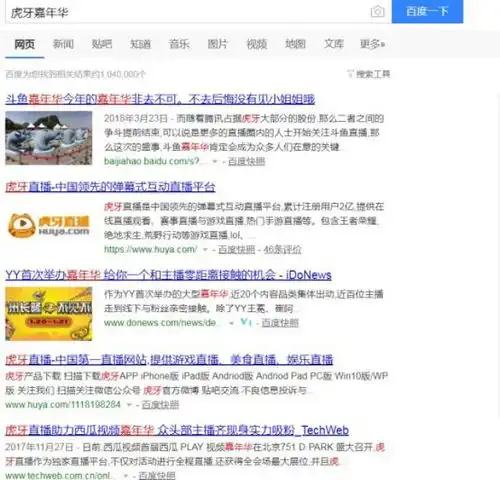Open the 文库 tab

(334, 44)
